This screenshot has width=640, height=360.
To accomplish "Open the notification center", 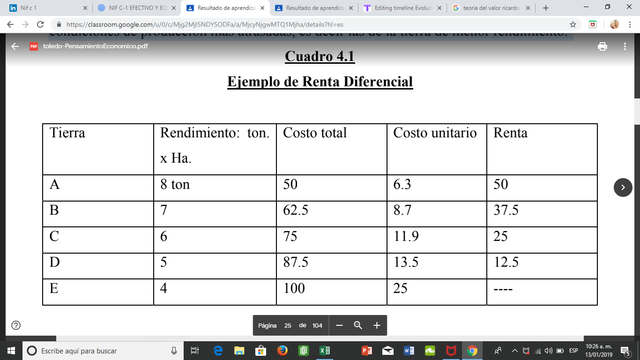I will click(625, 351).
